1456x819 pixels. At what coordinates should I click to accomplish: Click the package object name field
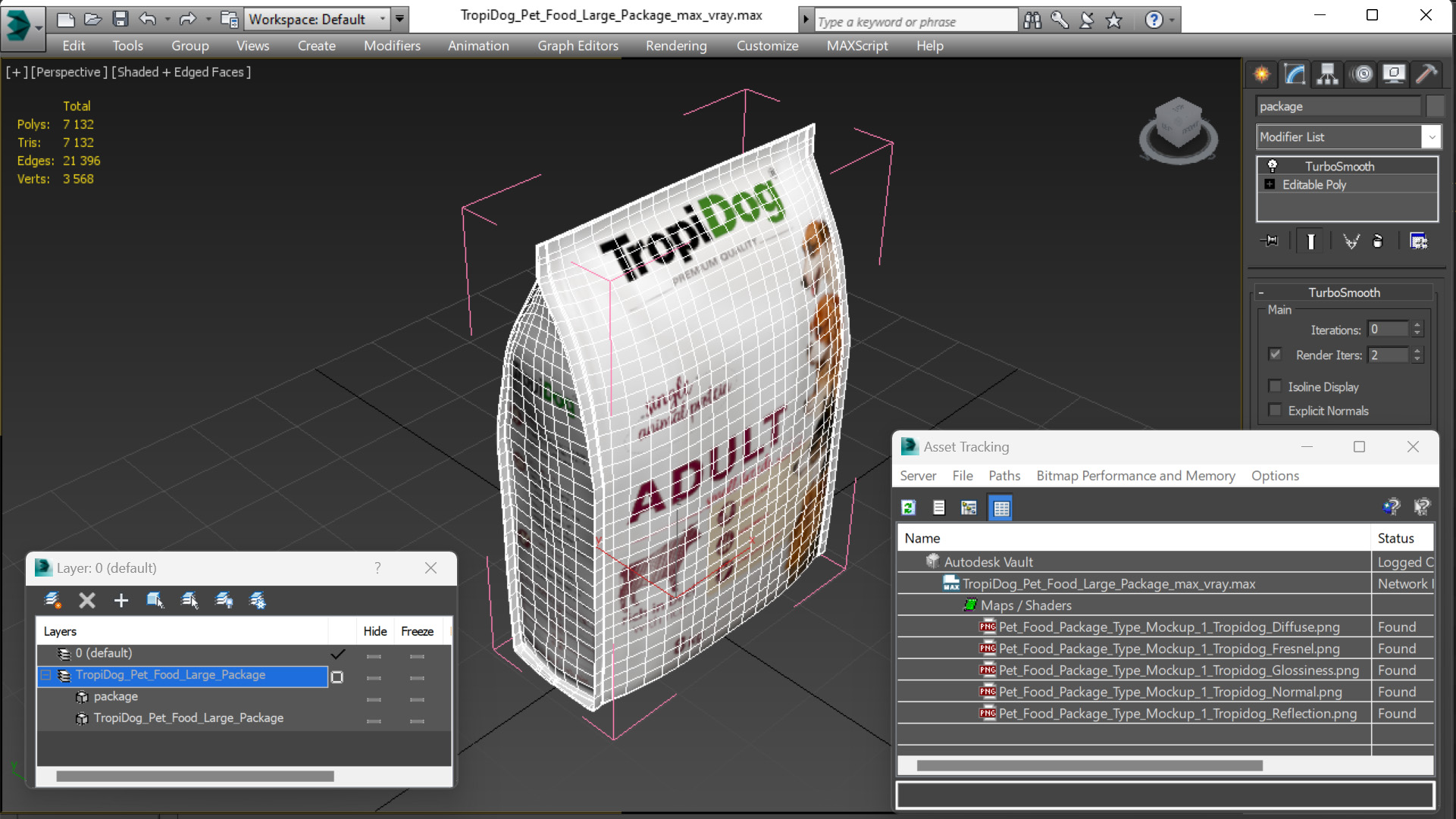pos(1339,106)
